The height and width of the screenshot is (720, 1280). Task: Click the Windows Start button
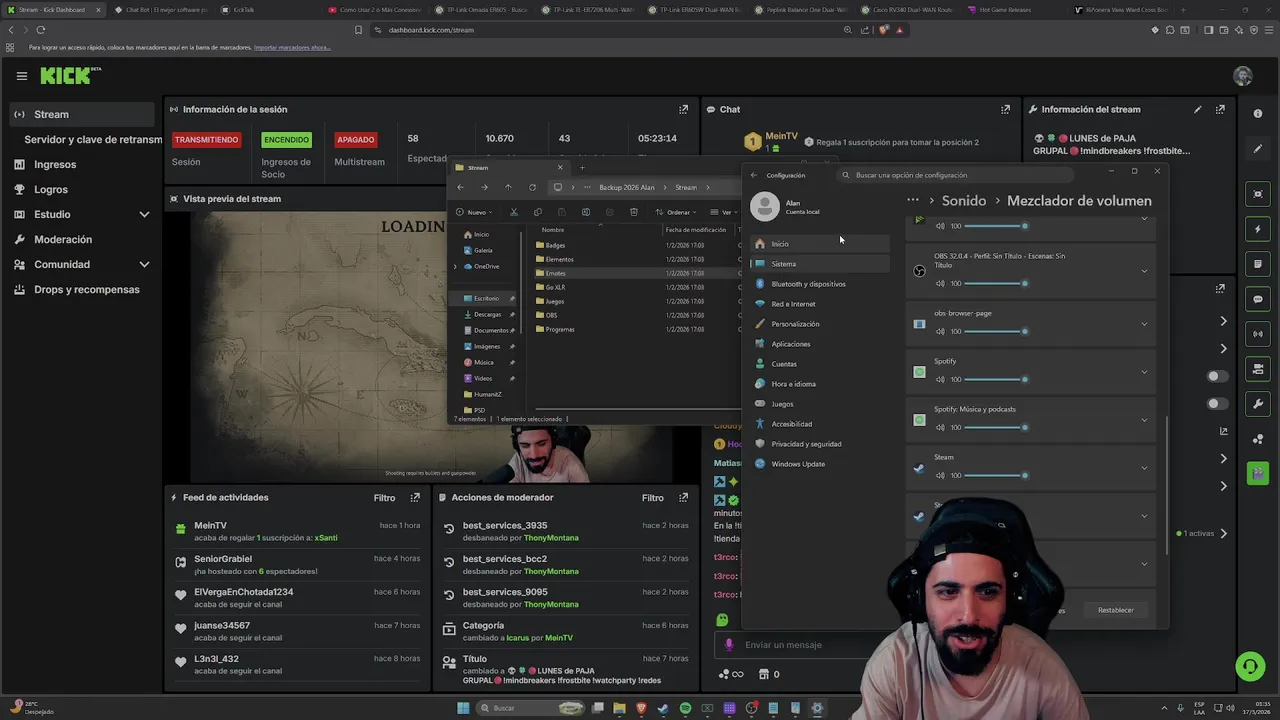click(463, 708)
